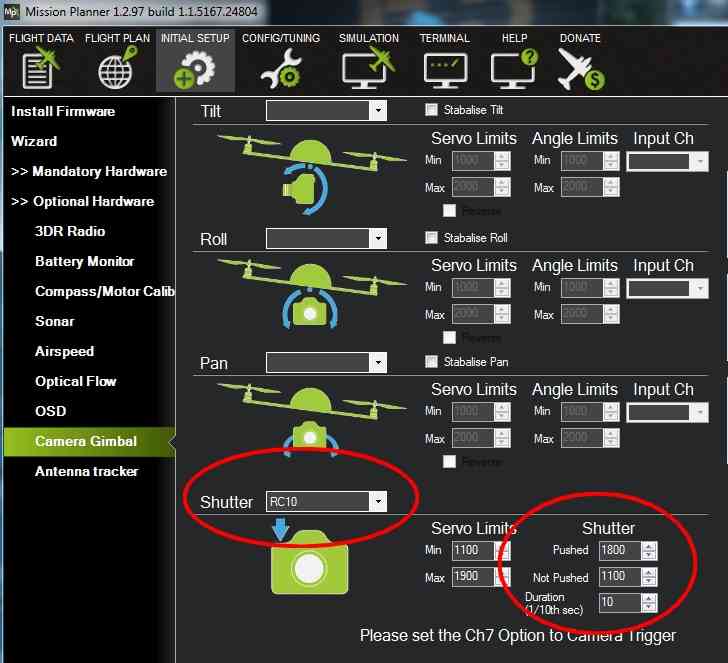Open the Terminal icon

tap(445, 68)
